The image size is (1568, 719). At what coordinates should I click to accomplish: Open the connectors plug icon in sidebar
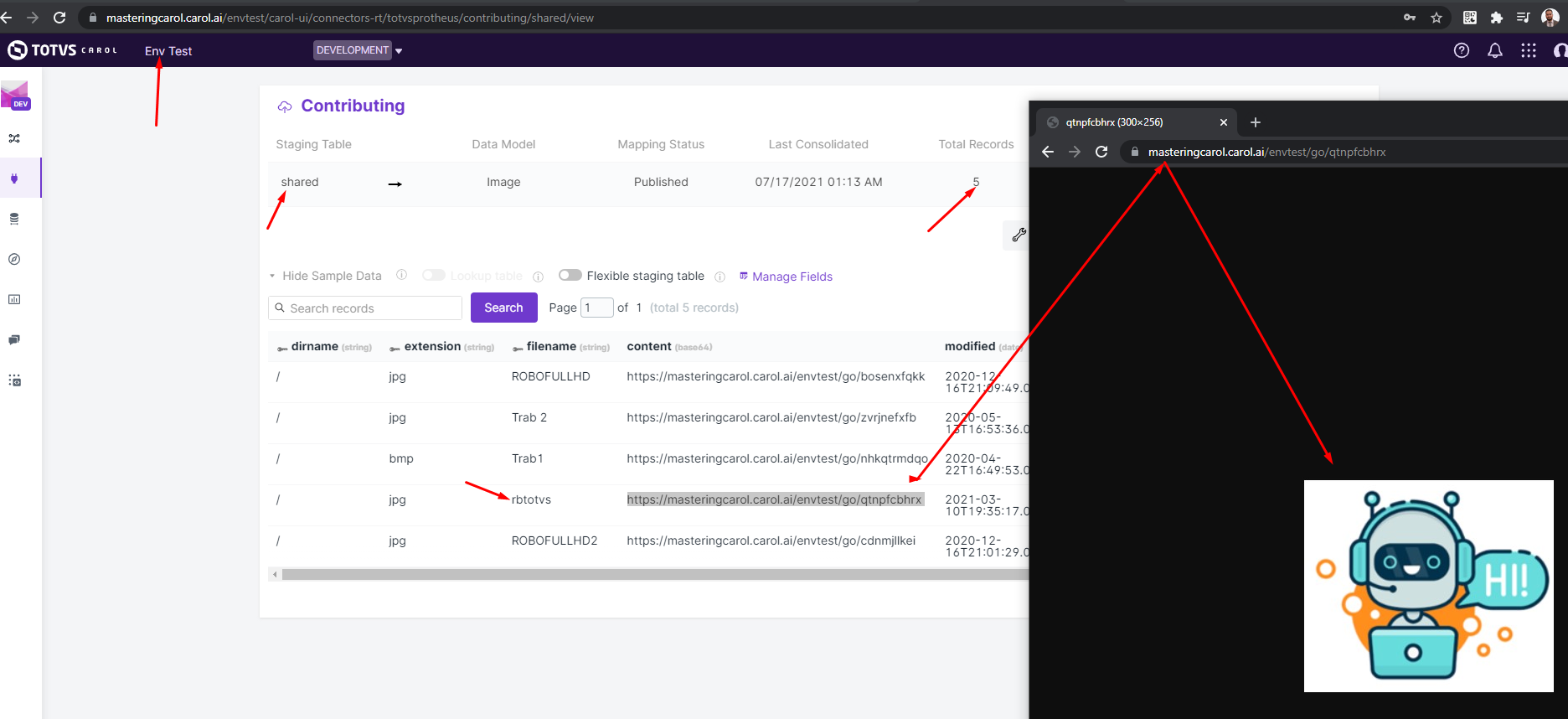pos(14,178)
